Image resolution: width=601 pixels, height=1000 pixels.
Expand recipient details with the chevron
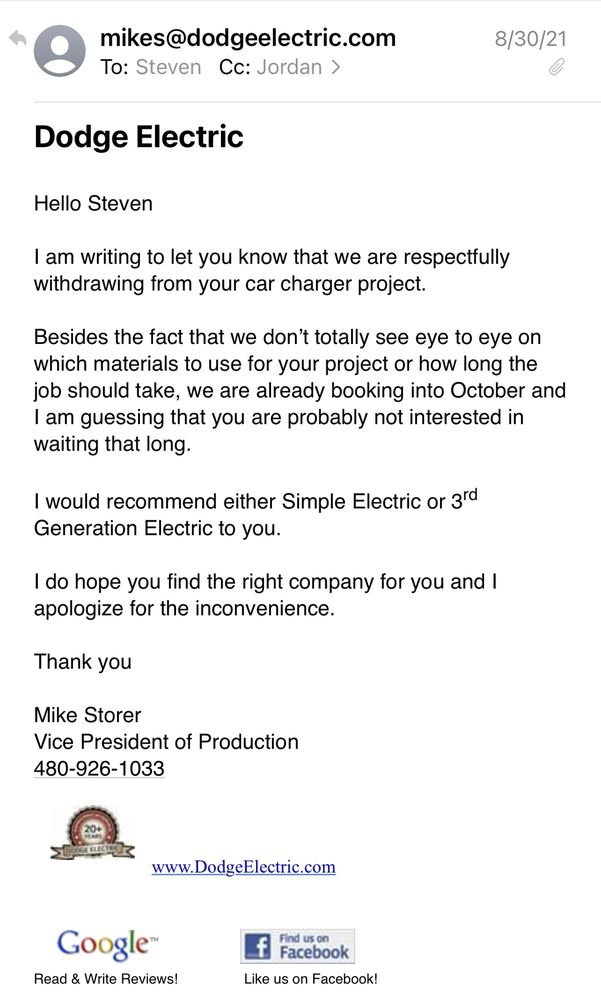[335, 68]
